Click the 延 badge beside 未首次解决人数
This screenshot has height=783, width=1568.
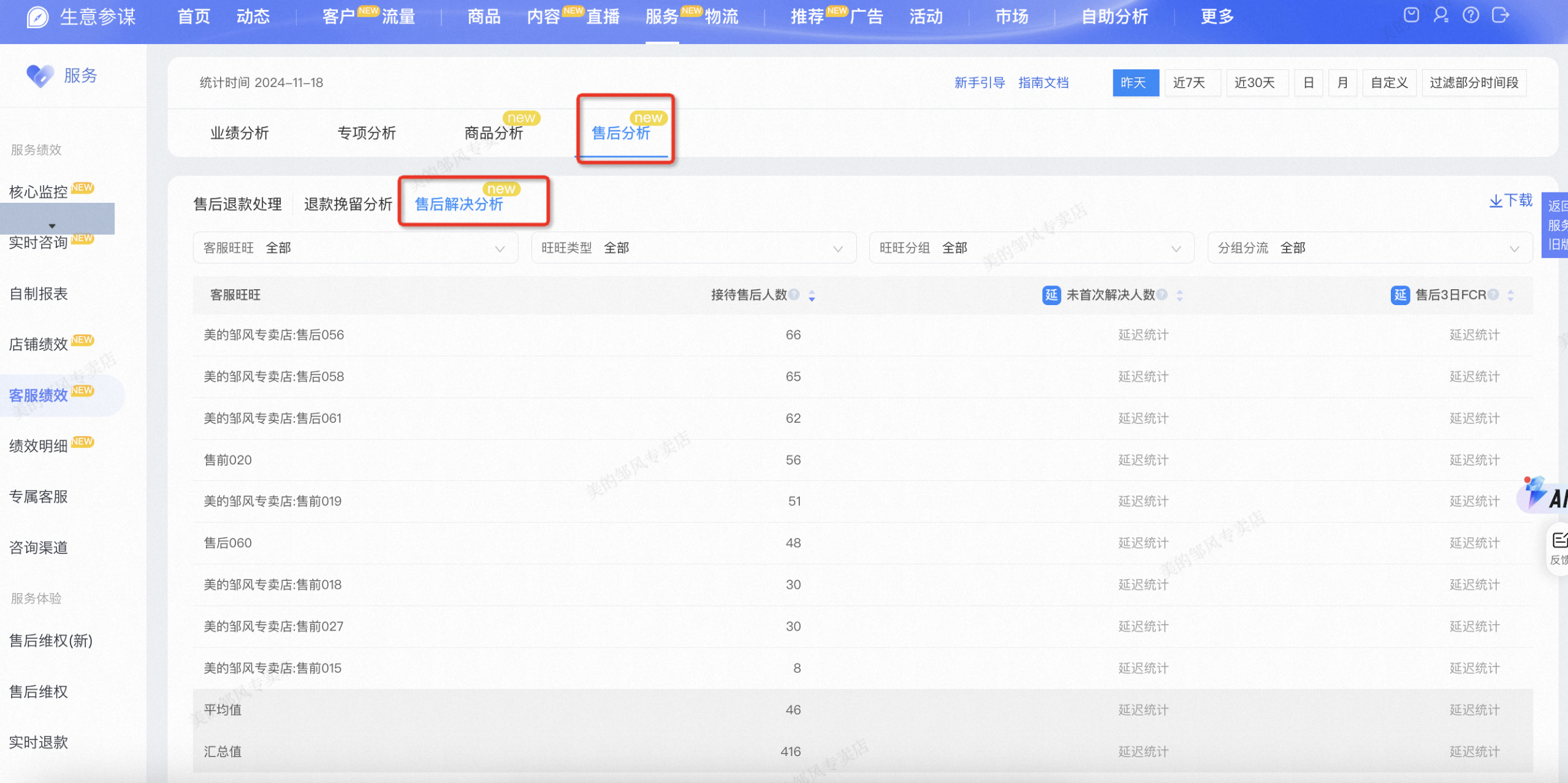point(1051,295)
